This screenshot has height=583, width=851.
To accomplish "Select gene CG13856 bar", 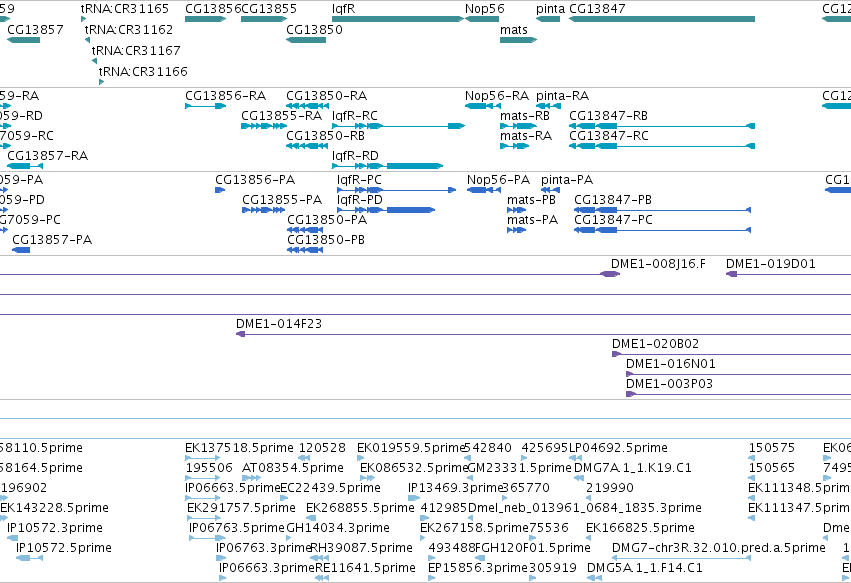I will (205, 19).
